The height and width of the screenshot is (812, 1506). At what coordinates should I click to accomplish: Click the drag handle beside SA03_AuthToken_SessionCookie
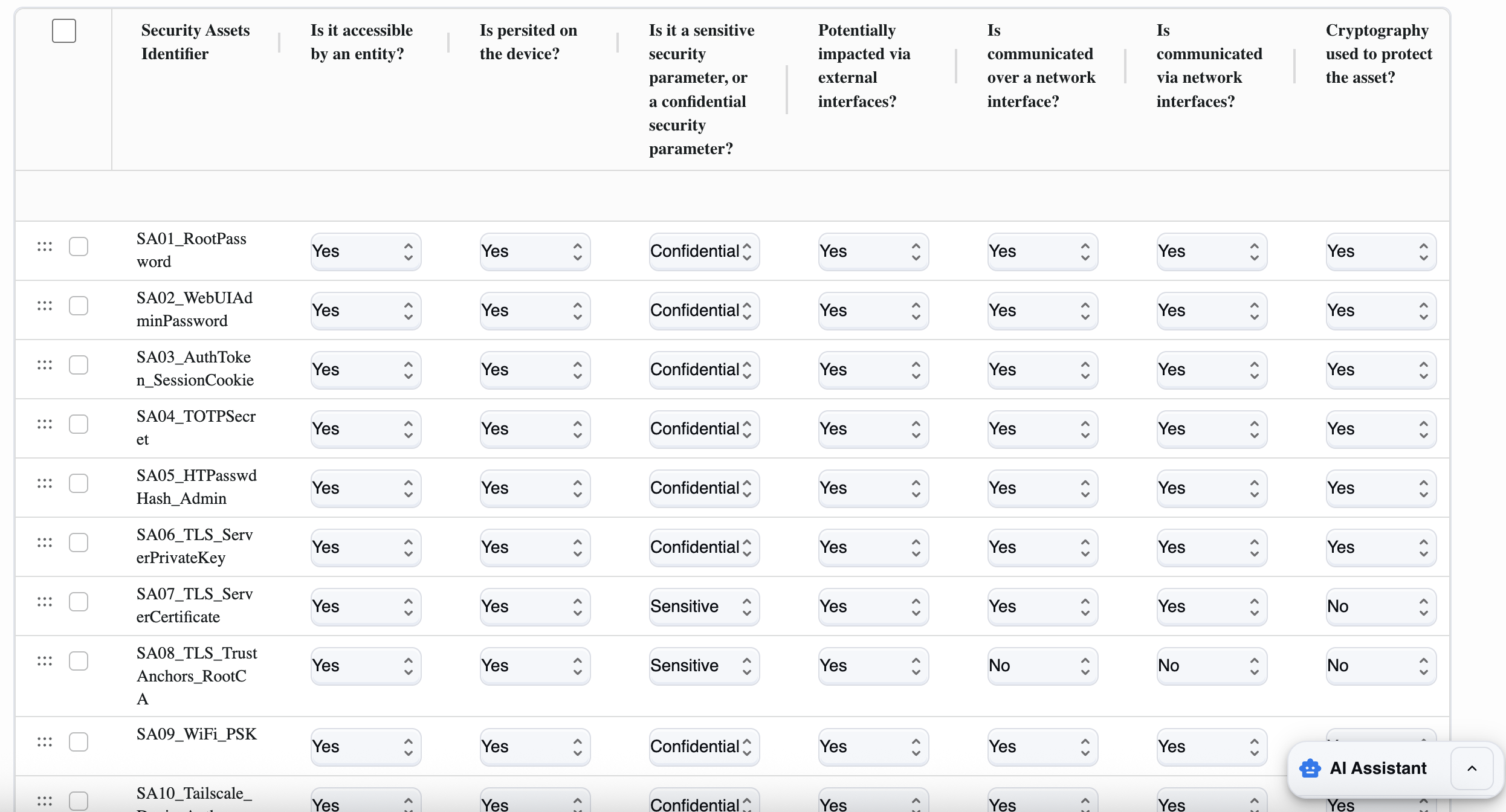pos(44,364)
